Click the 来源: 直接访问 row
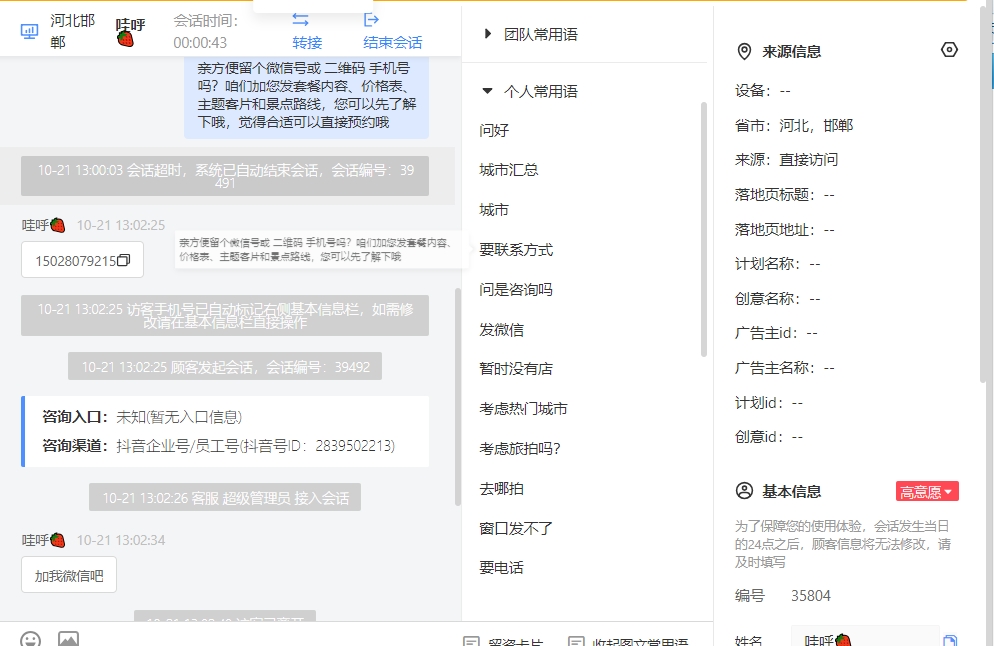994x646 pixels. click(x=786, y=160)
